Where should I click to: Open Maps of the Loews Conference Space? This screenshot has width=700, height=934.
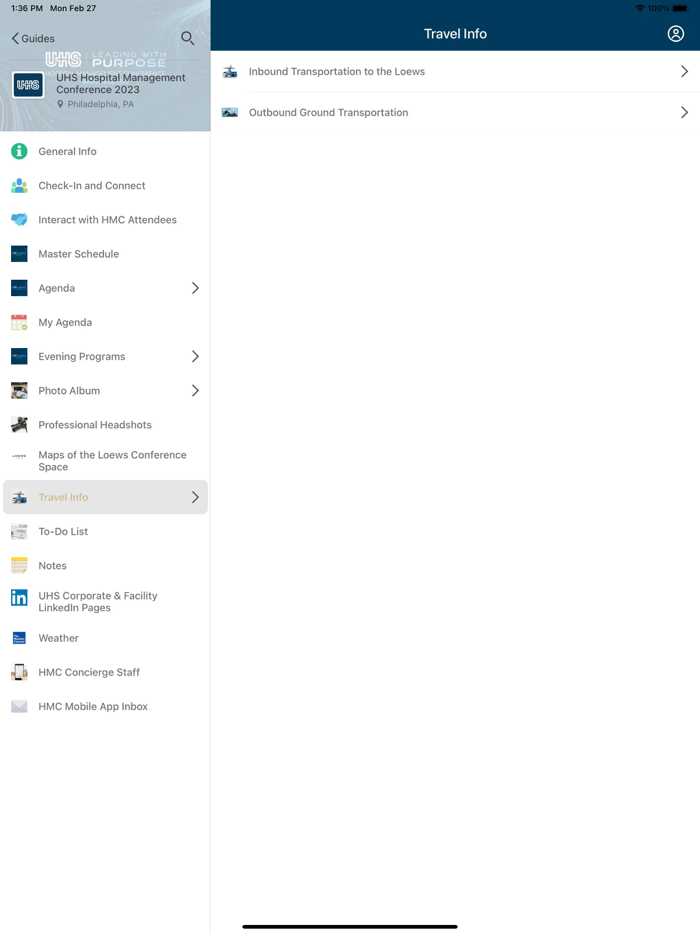[x=105, y=461]
